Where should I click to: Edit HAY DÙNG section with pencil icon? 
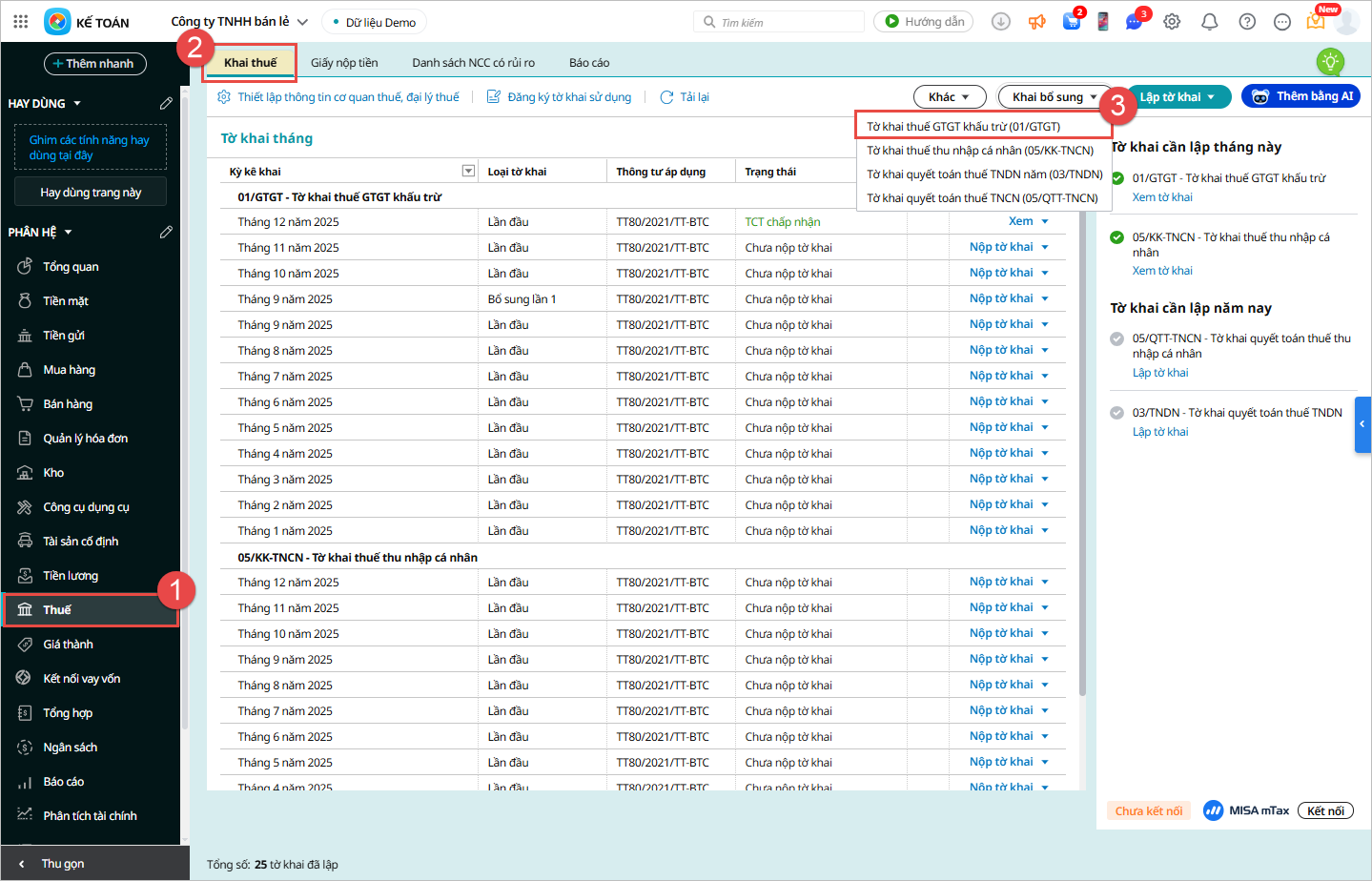[166, 103]
